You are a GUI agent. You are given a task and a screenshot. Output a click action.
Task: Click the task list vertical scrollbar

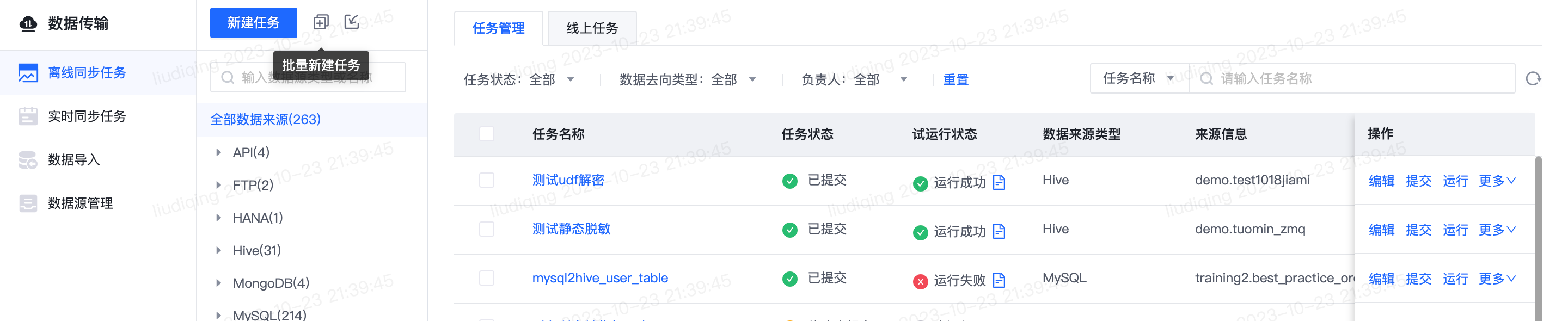[1538, 237]
